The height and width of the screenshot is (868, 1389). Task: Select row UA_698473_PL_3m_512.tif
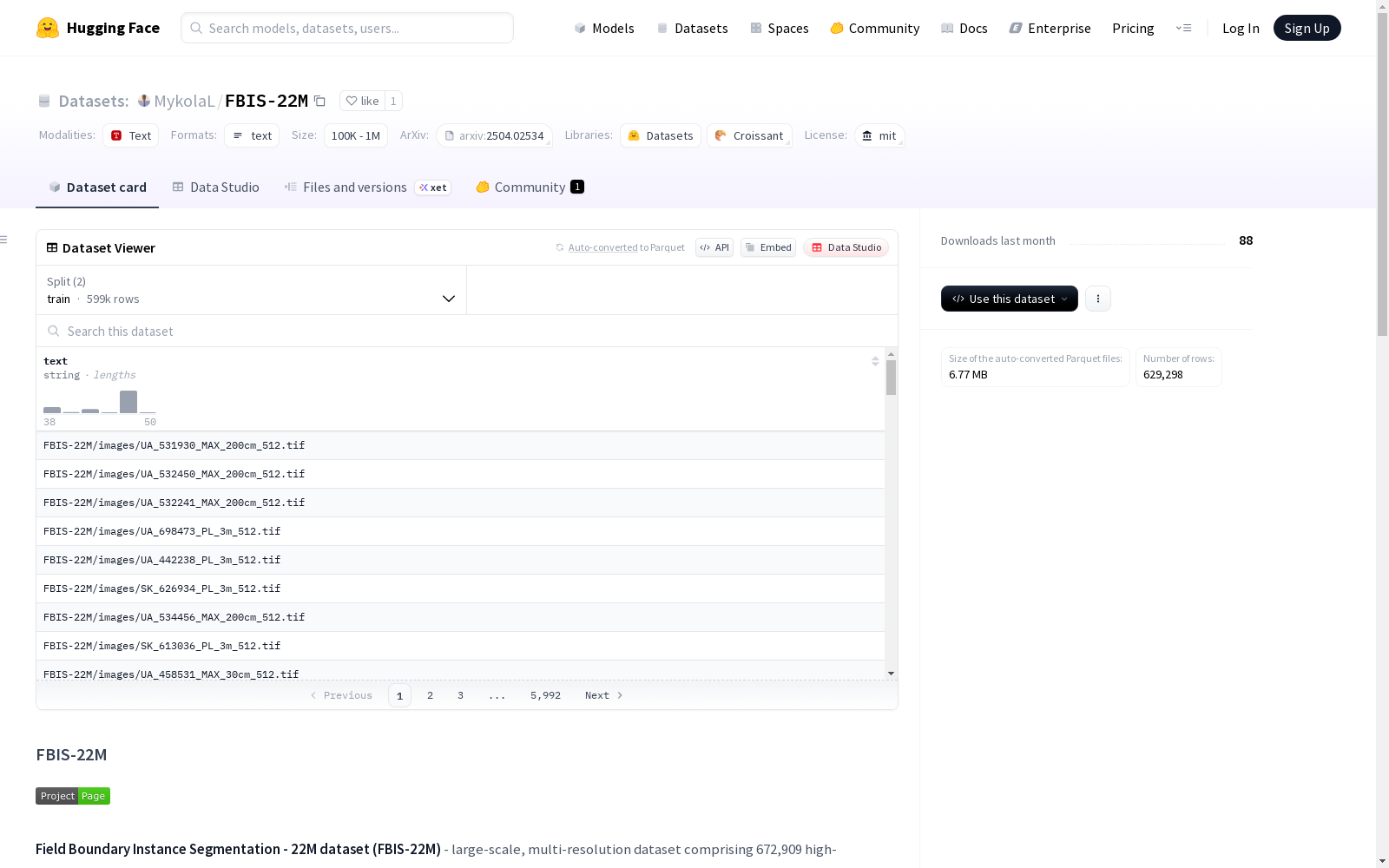pyautogui.click(x=460, y=531)
